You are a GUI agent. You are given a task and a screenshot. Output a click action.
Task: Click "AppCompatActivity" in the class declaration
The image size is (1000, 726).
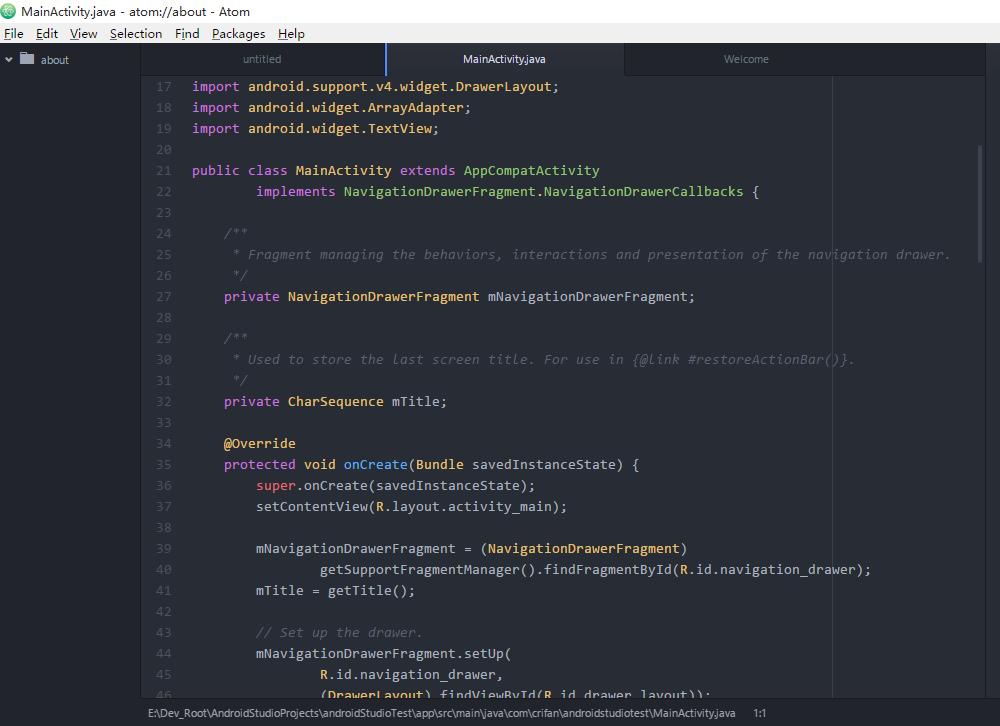coord(531,171)
